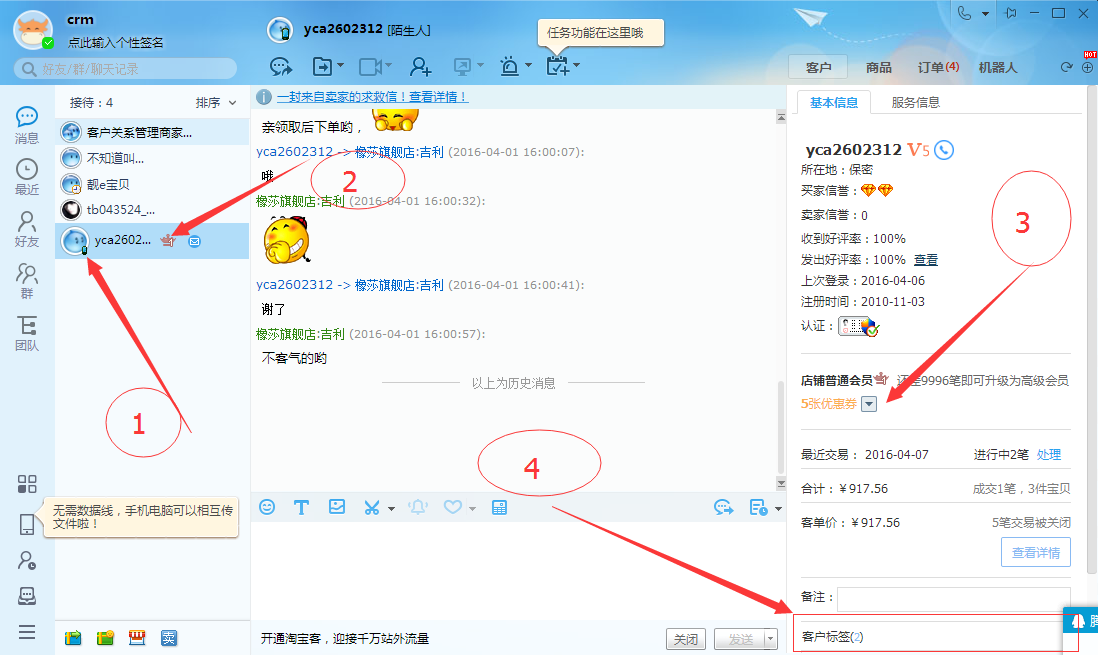The image size is (1098, 655).
Task: Expand the 排序 sort dropdown
Action: tap(216, 103)
